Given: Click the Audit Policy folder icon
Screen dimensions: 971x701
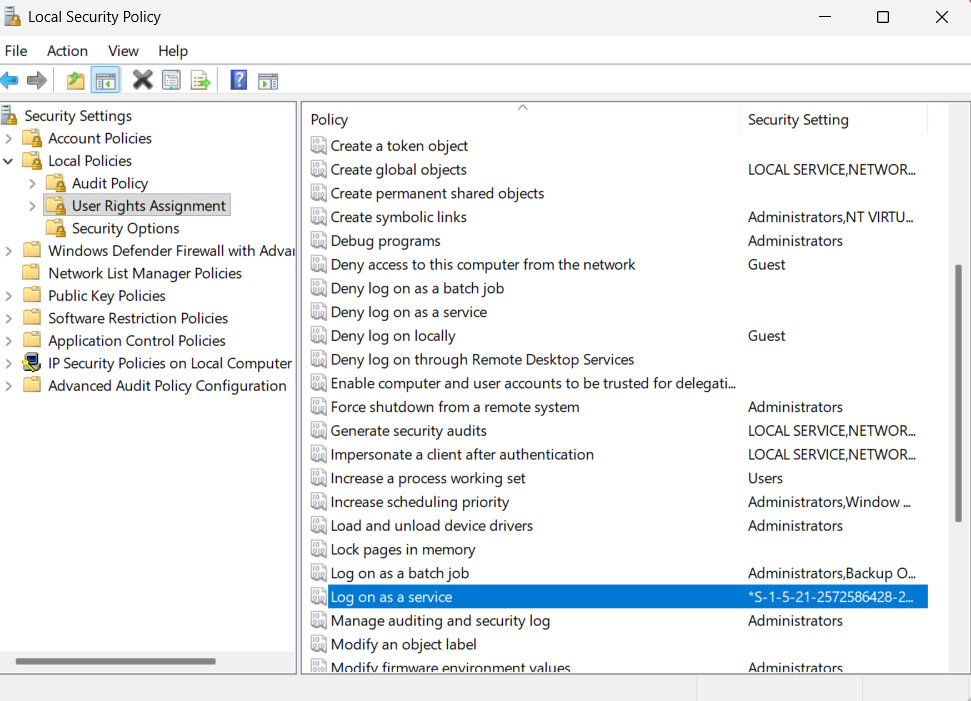Looking at the screenshot, I should [56, 183].
